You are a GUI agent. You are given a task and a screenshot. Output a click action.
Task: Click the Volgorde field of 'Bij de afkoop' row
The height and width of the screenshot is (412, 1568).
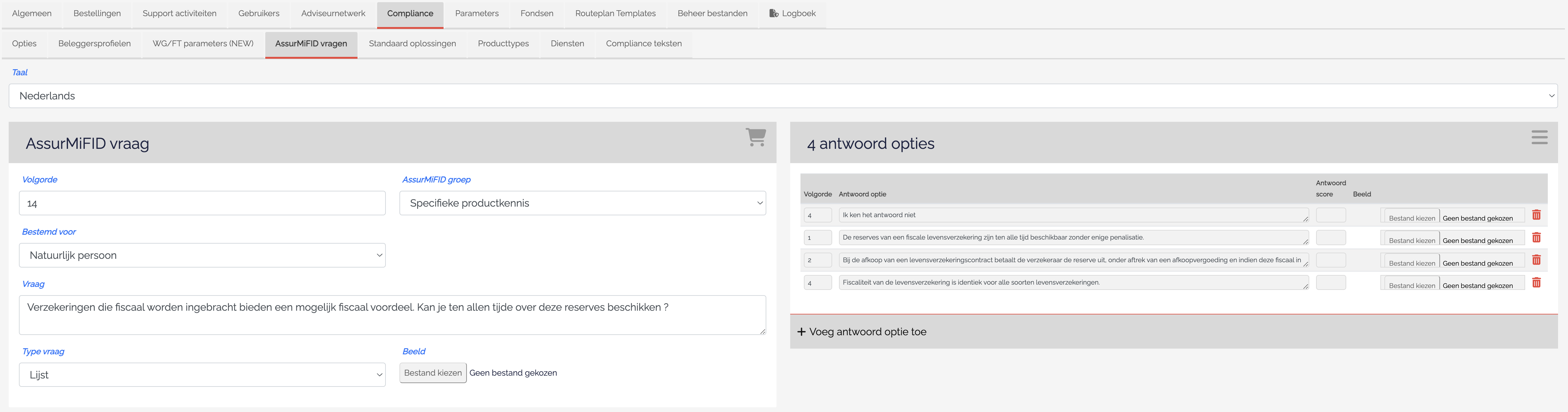(x=818, y=260)
